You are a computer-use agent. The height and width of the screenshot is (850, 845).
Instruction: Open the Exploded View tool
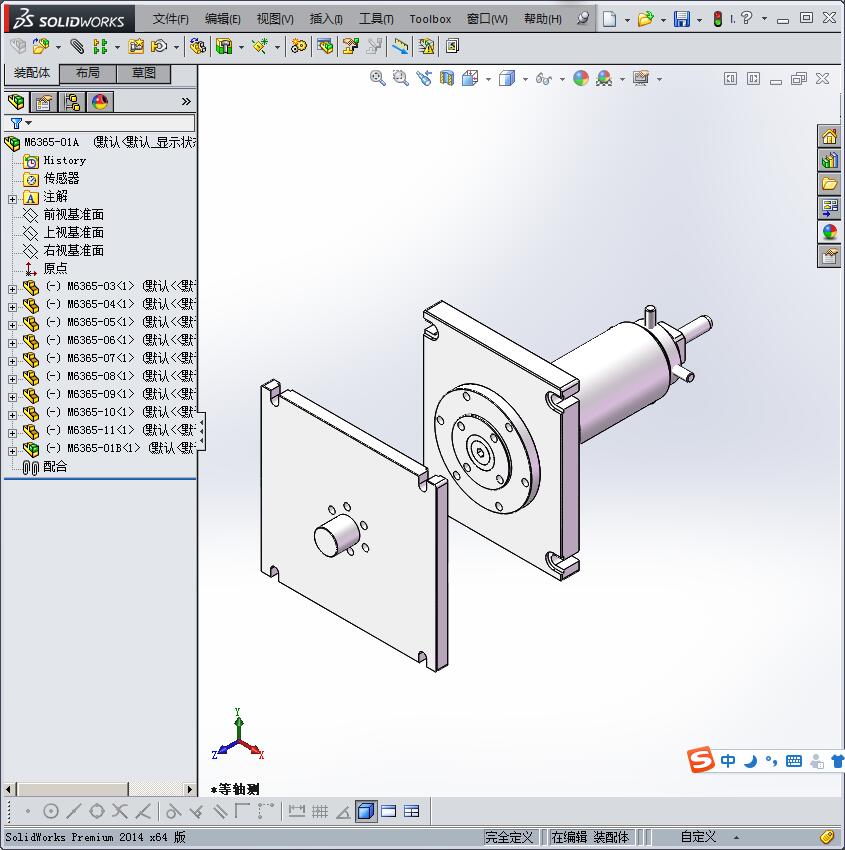[x=351, y=47]
